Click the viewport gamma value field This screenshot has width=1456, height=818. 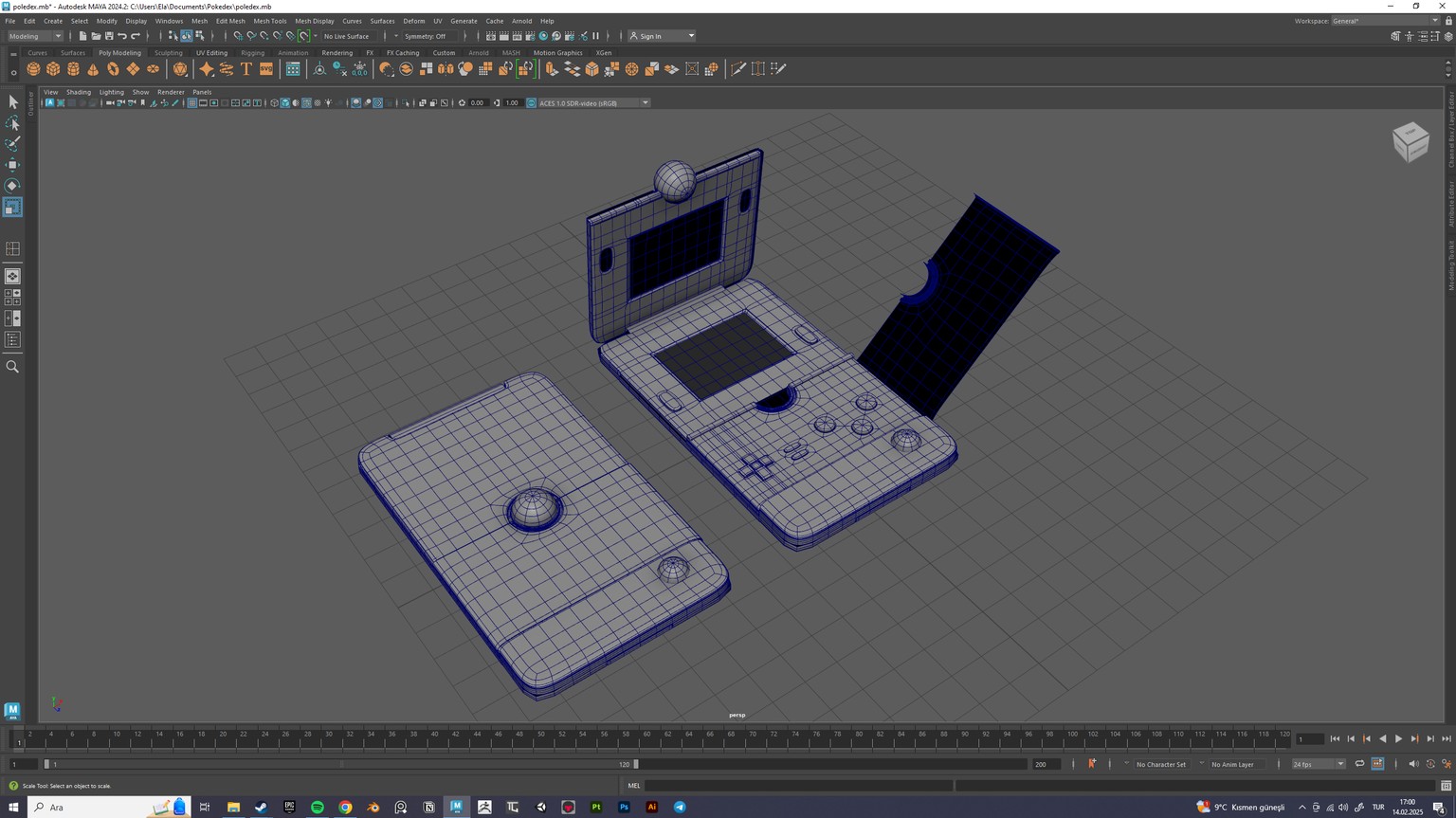click(512, 103)
